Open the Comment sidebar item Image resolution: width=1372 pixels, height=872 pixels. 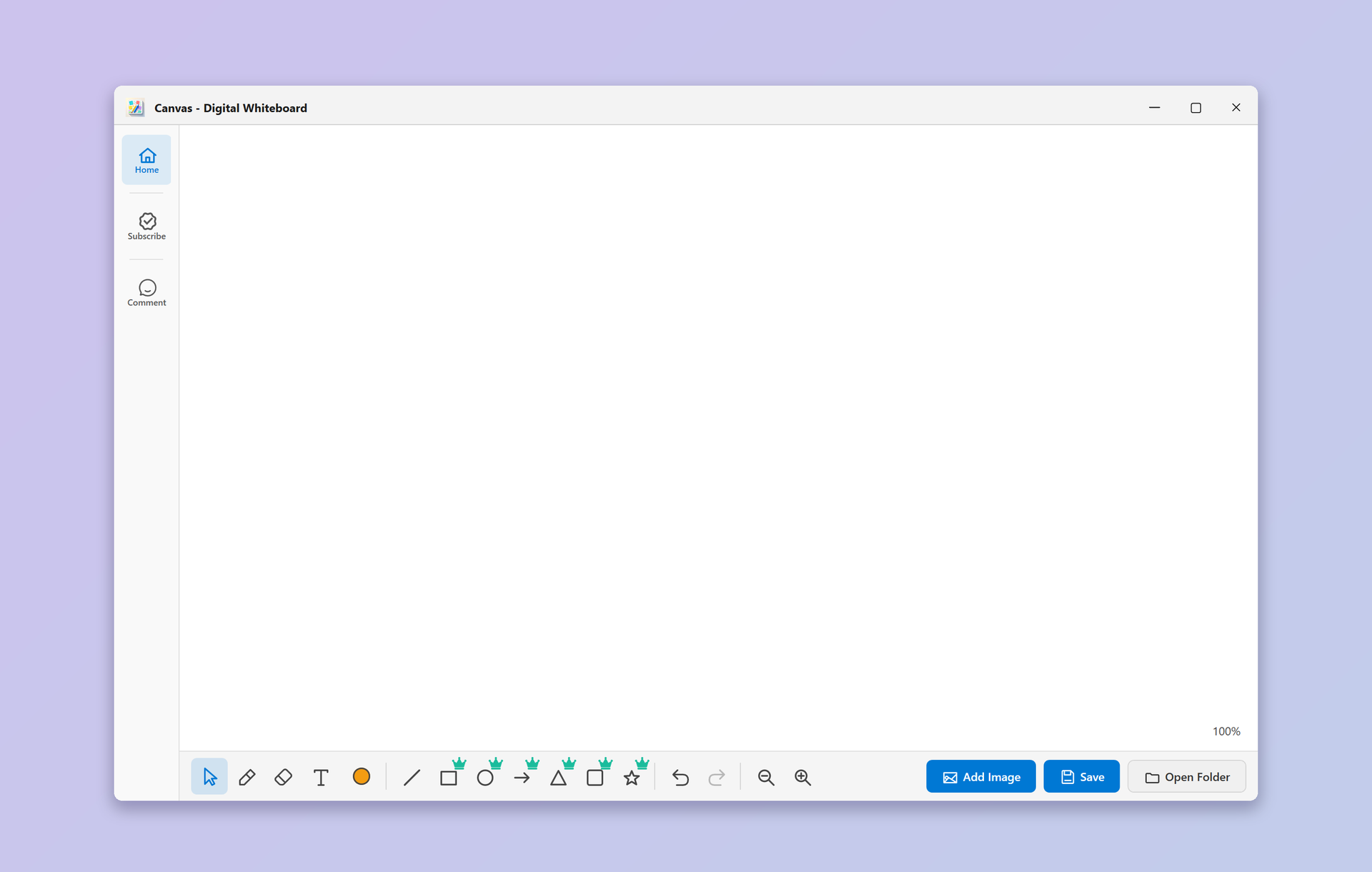tap(146, 293)
